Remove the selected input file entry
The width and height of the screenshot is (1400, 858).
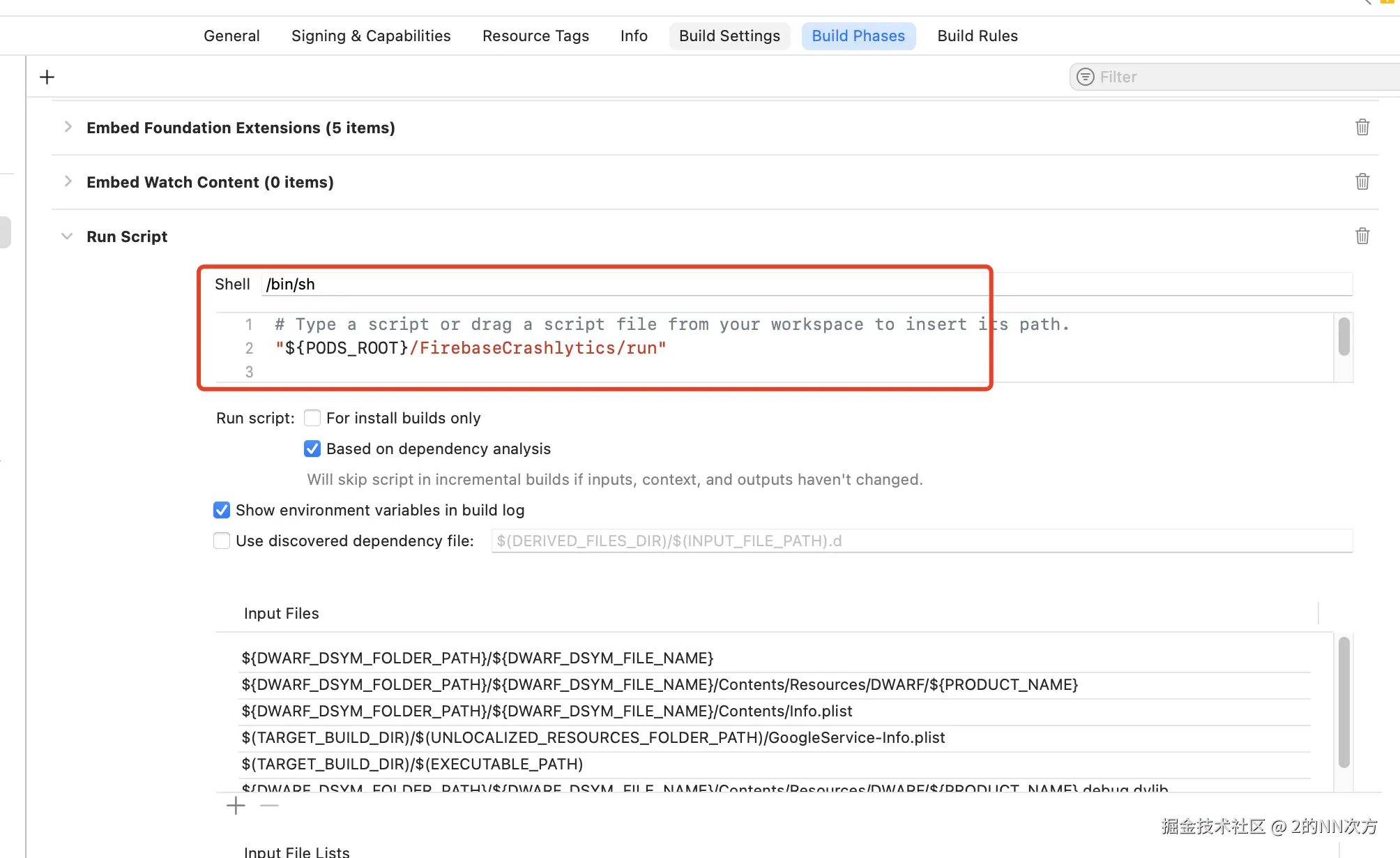point(269,806)
